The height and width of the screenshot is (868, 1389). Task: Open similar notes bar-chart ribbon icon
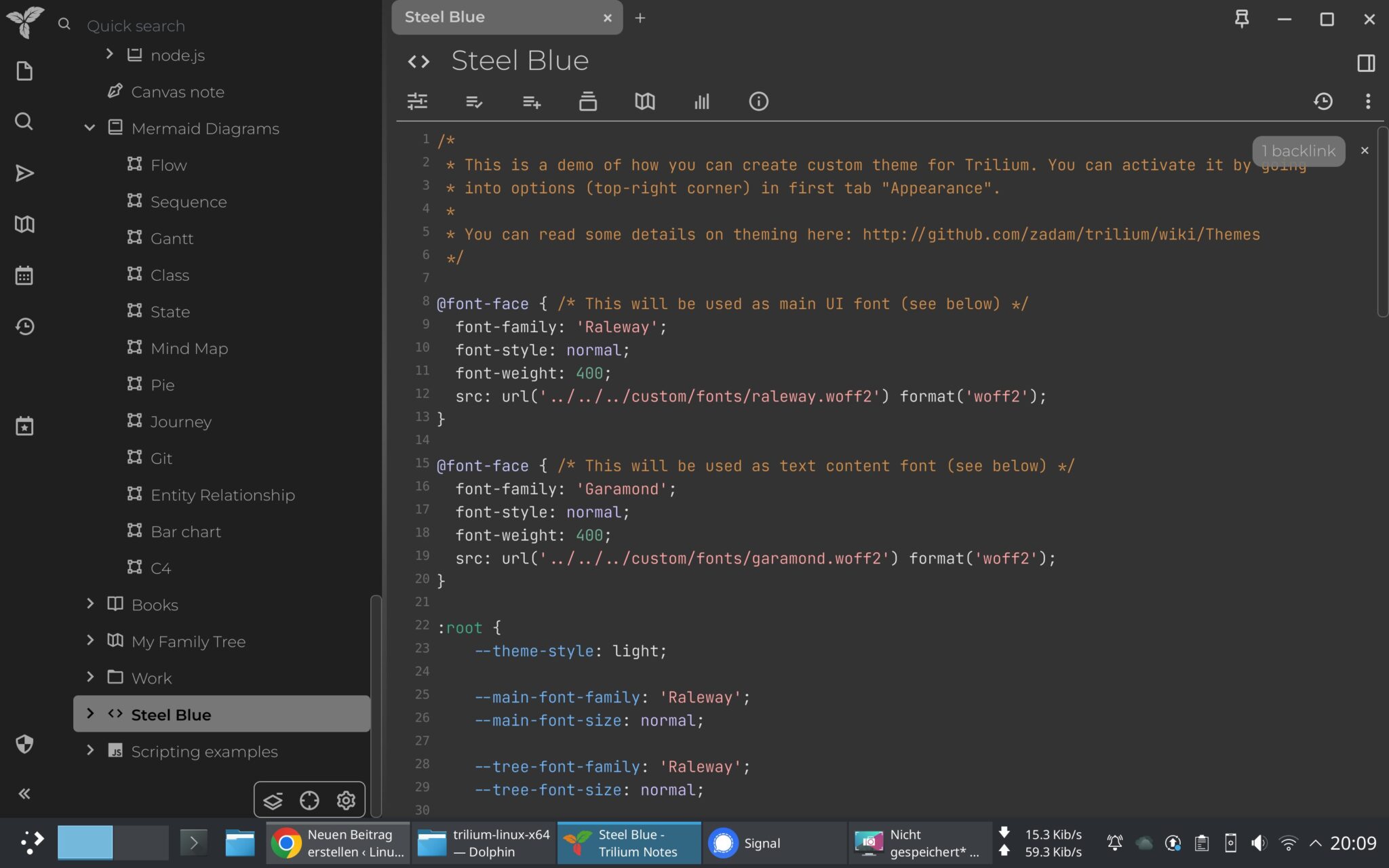click(x=702, y=101)
